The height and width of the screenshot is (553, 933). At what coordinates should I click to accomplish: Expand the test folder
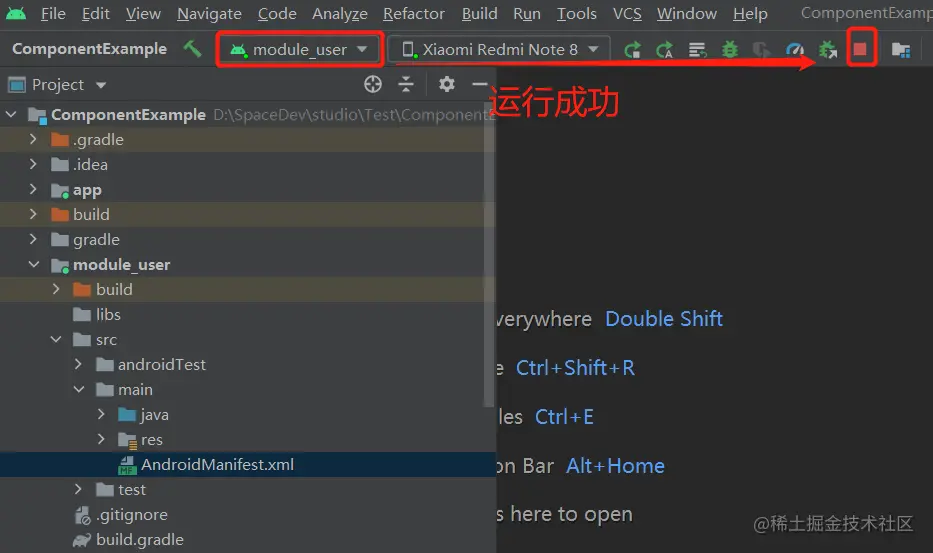click(79, 489)
